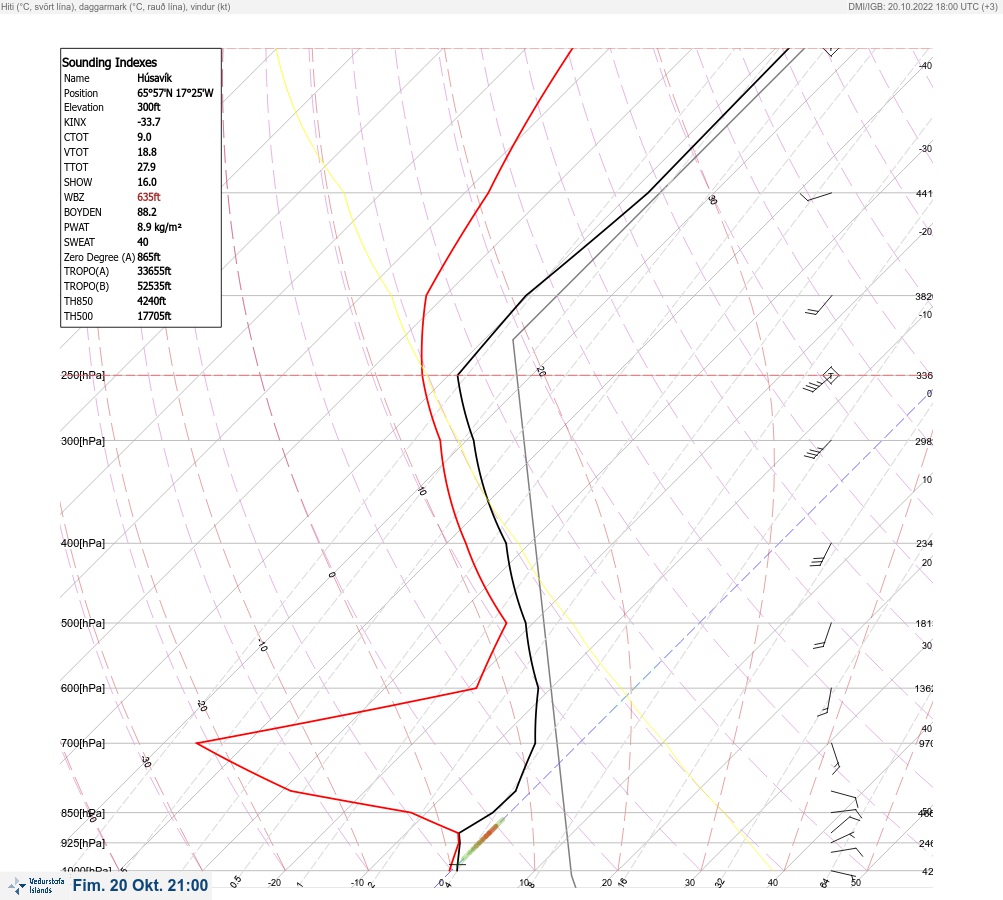Click the 'Fim. 20 Okt. 21:00' timestamp
The height and width of the screenshot is (900, 1003).
(140, 885)
